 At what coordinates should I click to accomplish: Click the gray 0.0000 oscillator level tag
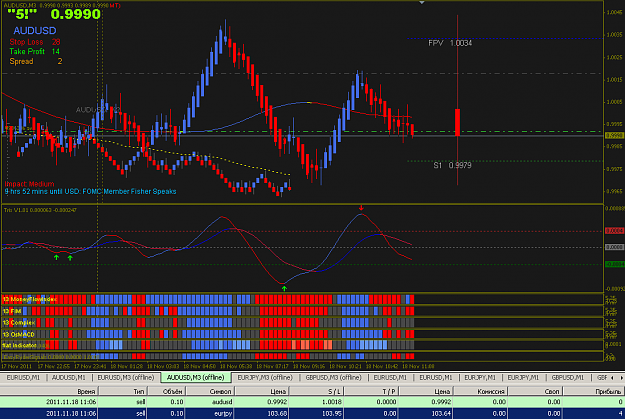coord(614,247)
